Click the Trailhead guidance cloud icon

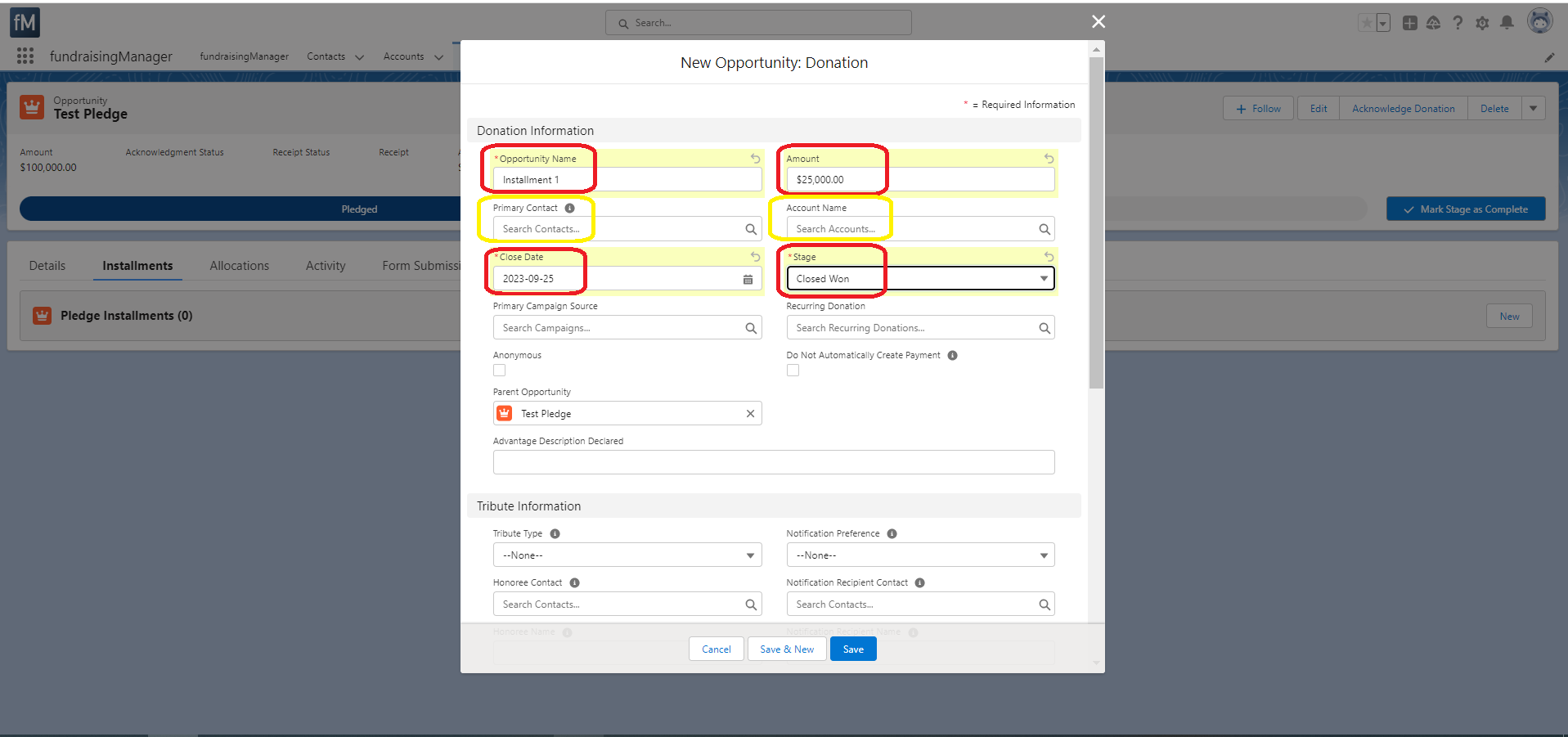click(1433, 23)
